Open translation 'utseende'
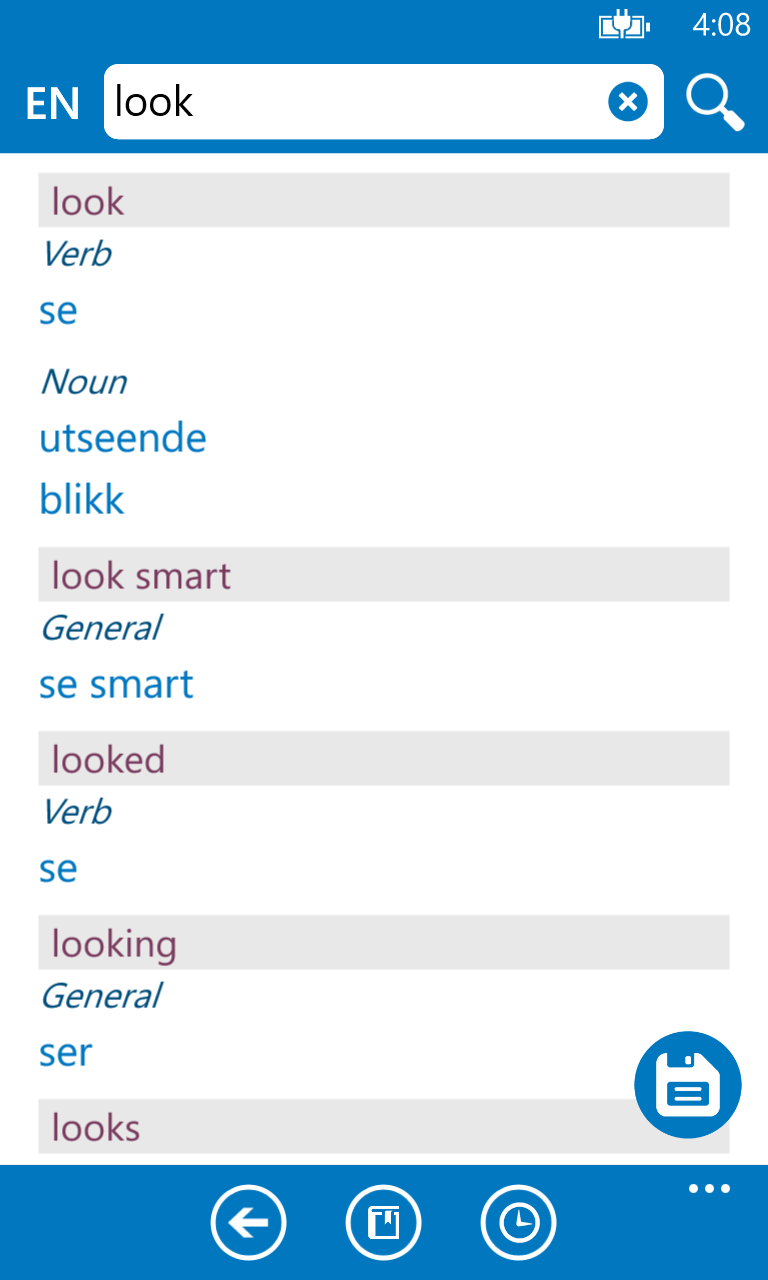Screen dimensions: 768x1280 click(123, 438)
